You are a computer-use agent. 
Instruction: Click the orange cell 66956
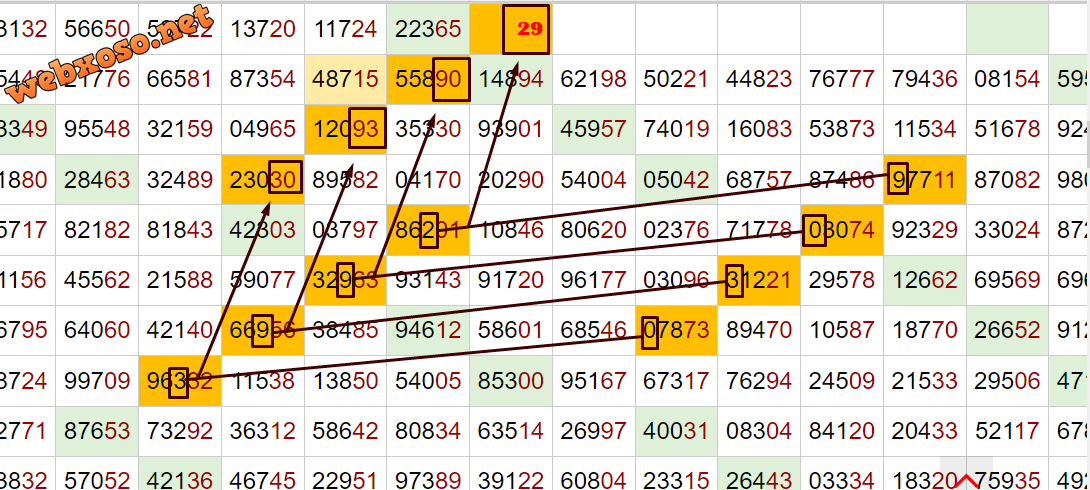coord(263,331)
